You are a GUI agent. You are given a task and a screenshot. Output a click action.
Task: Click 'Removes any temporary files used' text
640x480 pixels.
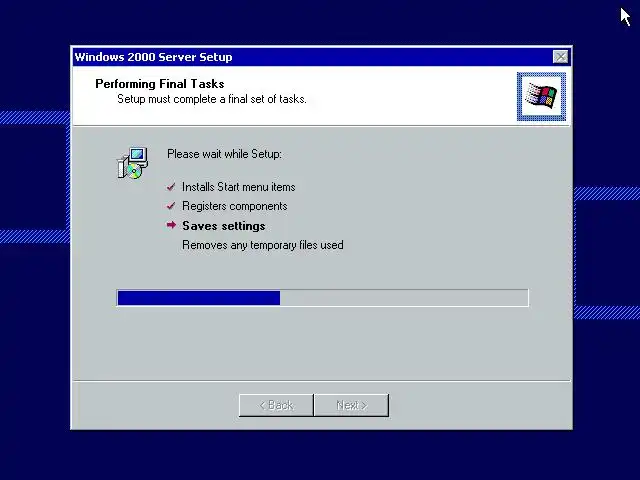click(263, 245)
